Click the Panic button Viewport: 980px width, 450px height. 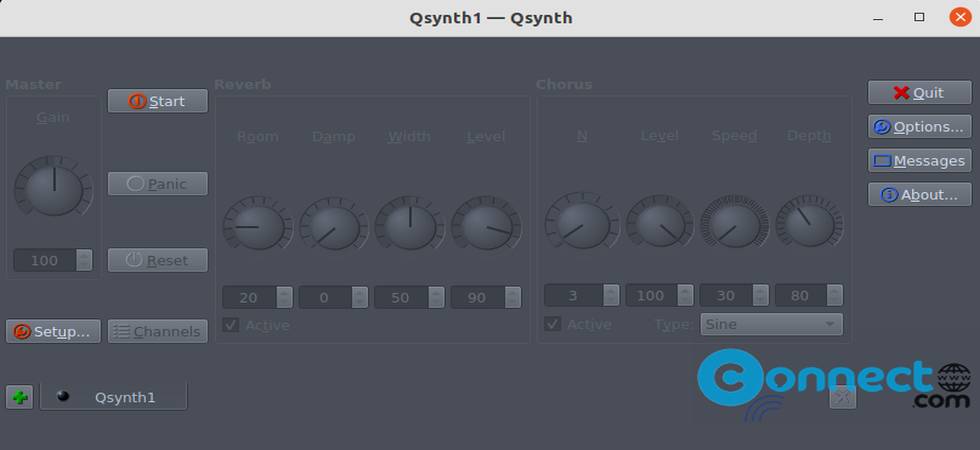click(158, 184)
